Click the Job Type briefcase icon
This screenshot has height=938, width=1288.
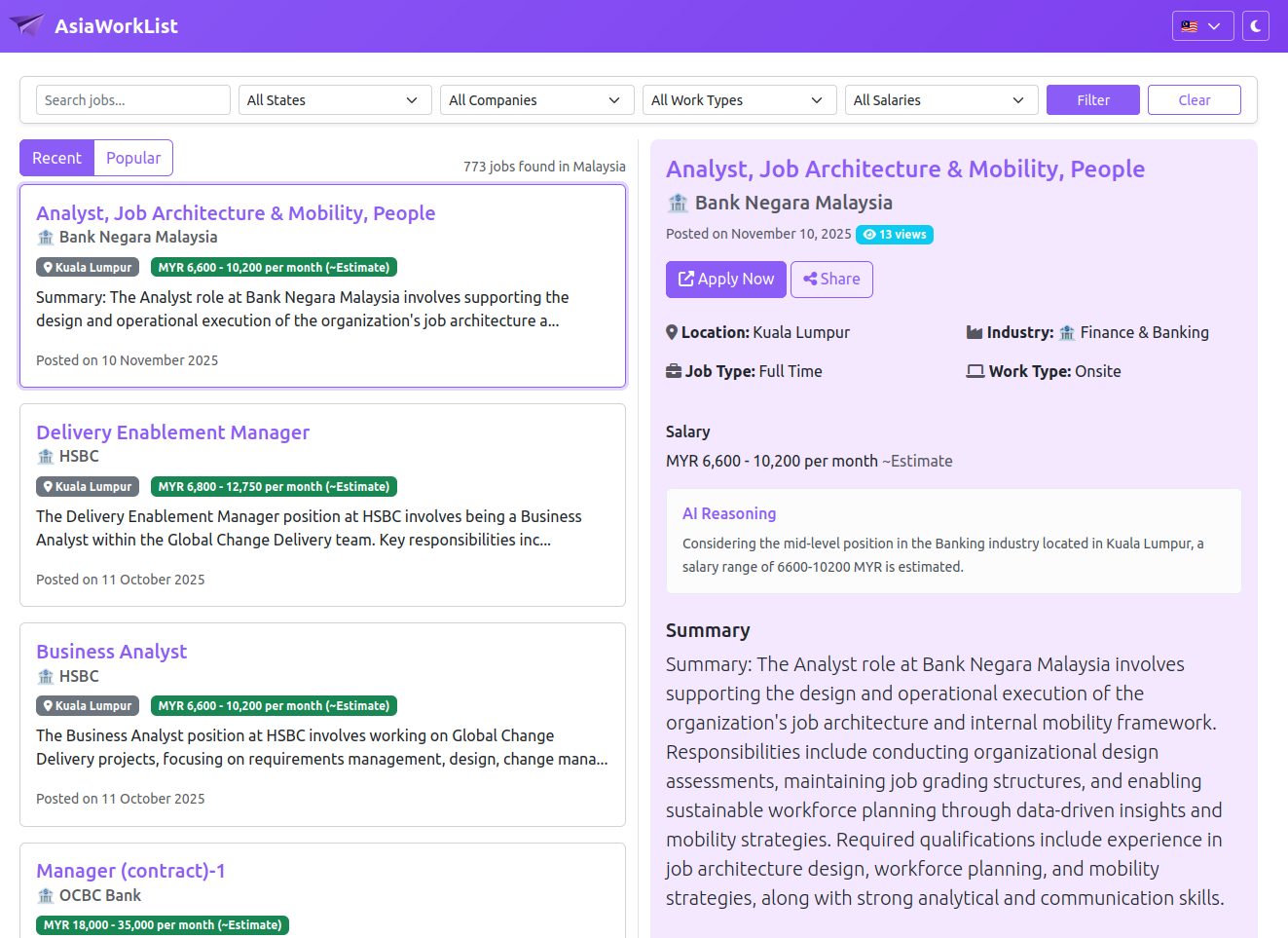[x=674, y=371]
